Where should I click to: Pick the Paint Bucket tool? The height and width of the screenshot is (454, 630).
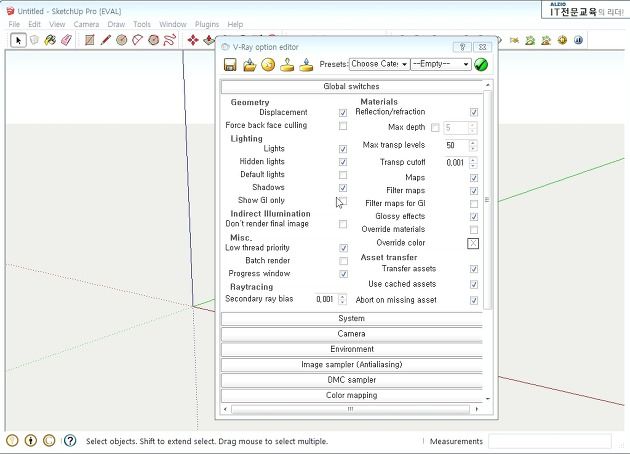(x=50, y=40)
